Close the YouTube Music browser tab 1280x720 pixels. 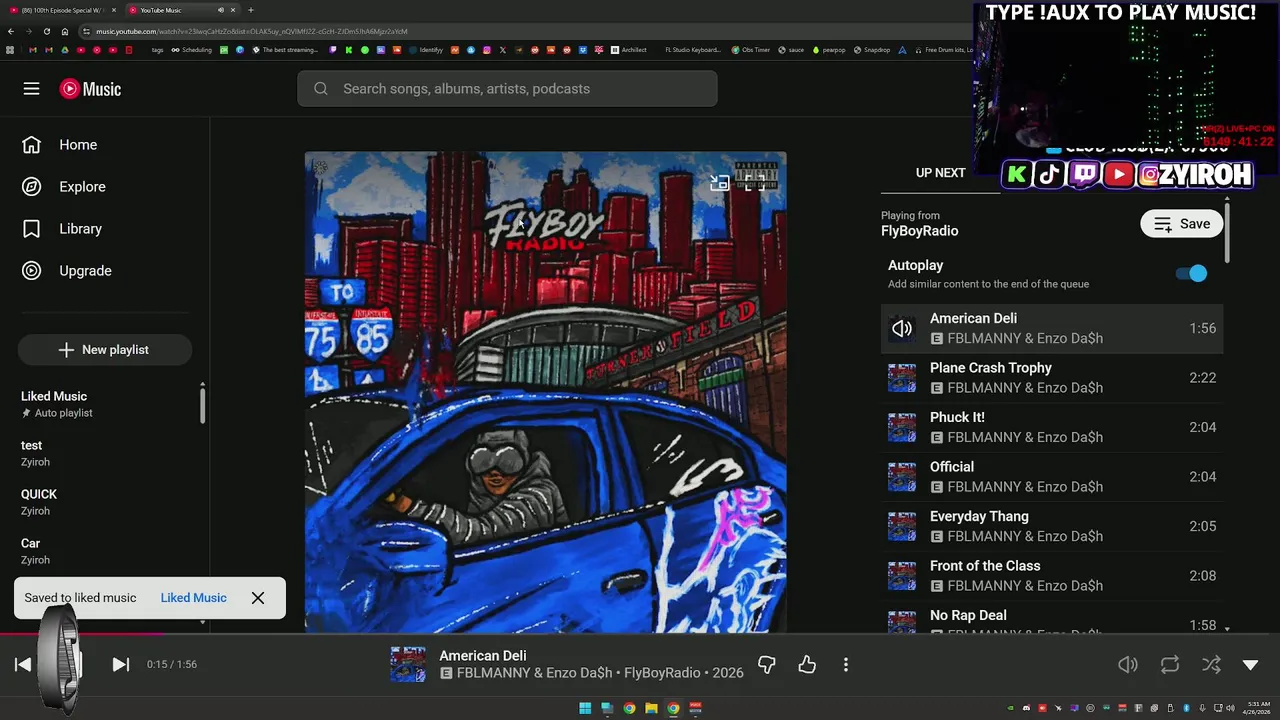coord(233,10)
